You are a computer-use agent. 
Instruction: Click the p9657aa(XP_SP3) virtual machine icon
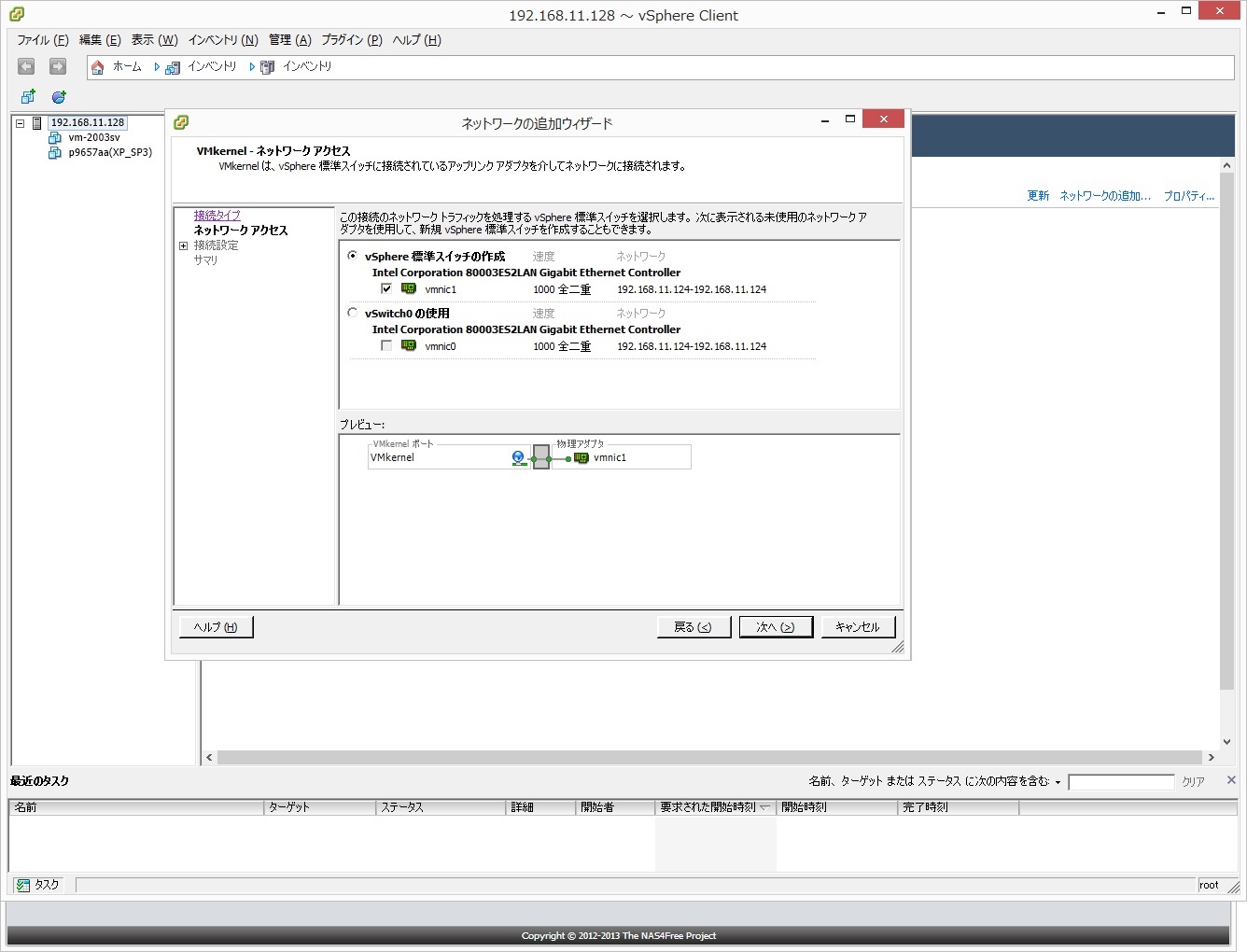pyautogui.click(x=55, y=152)
